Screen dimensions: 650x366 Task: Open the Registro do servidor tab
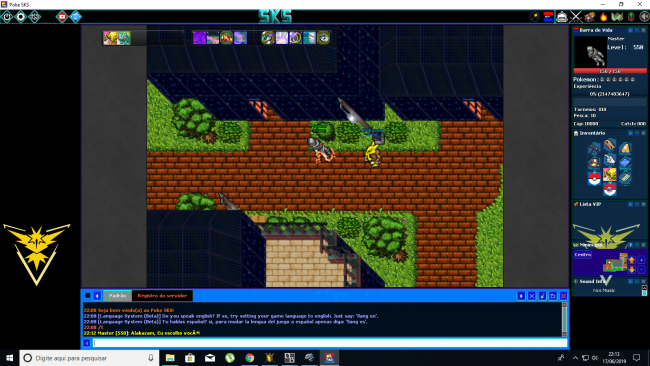(162, 296)
